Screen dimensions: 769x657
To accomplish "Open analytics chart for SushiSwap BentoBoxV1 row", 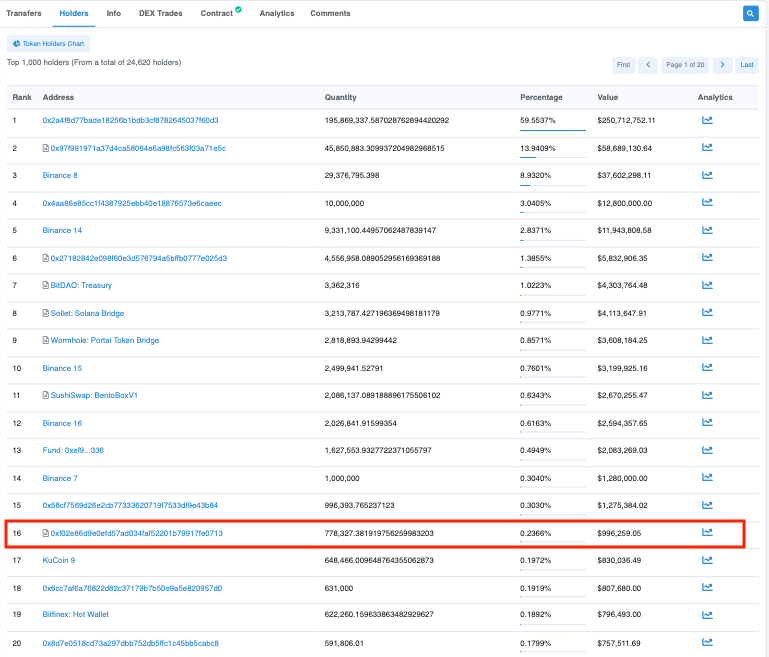I will point(707,395).
